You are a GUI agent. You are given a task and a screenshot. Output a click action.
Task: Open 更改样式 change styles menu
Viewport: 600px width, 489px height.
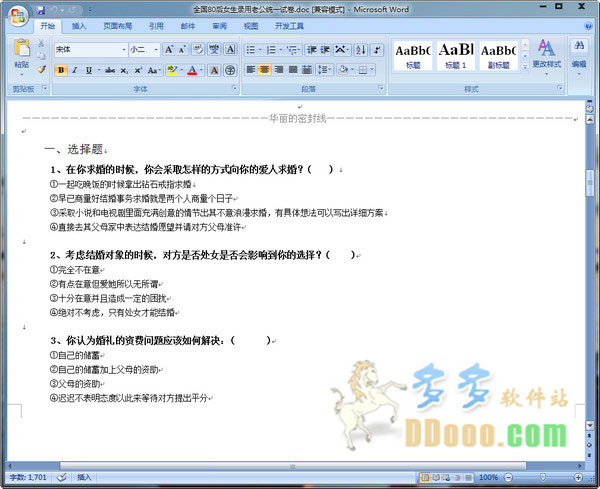click(546, 55)
